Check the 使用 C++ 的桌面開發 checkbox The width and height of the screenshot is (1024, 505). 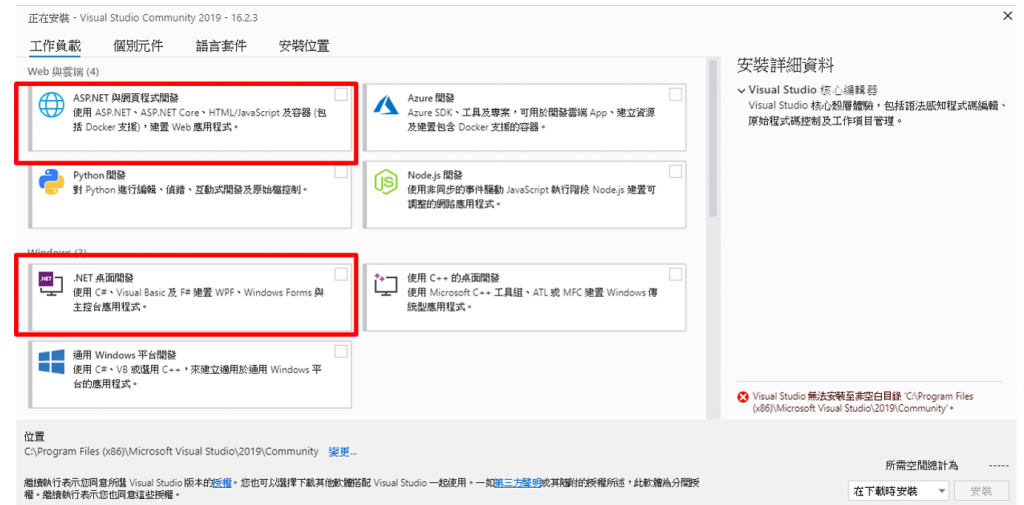click(675, 274)
